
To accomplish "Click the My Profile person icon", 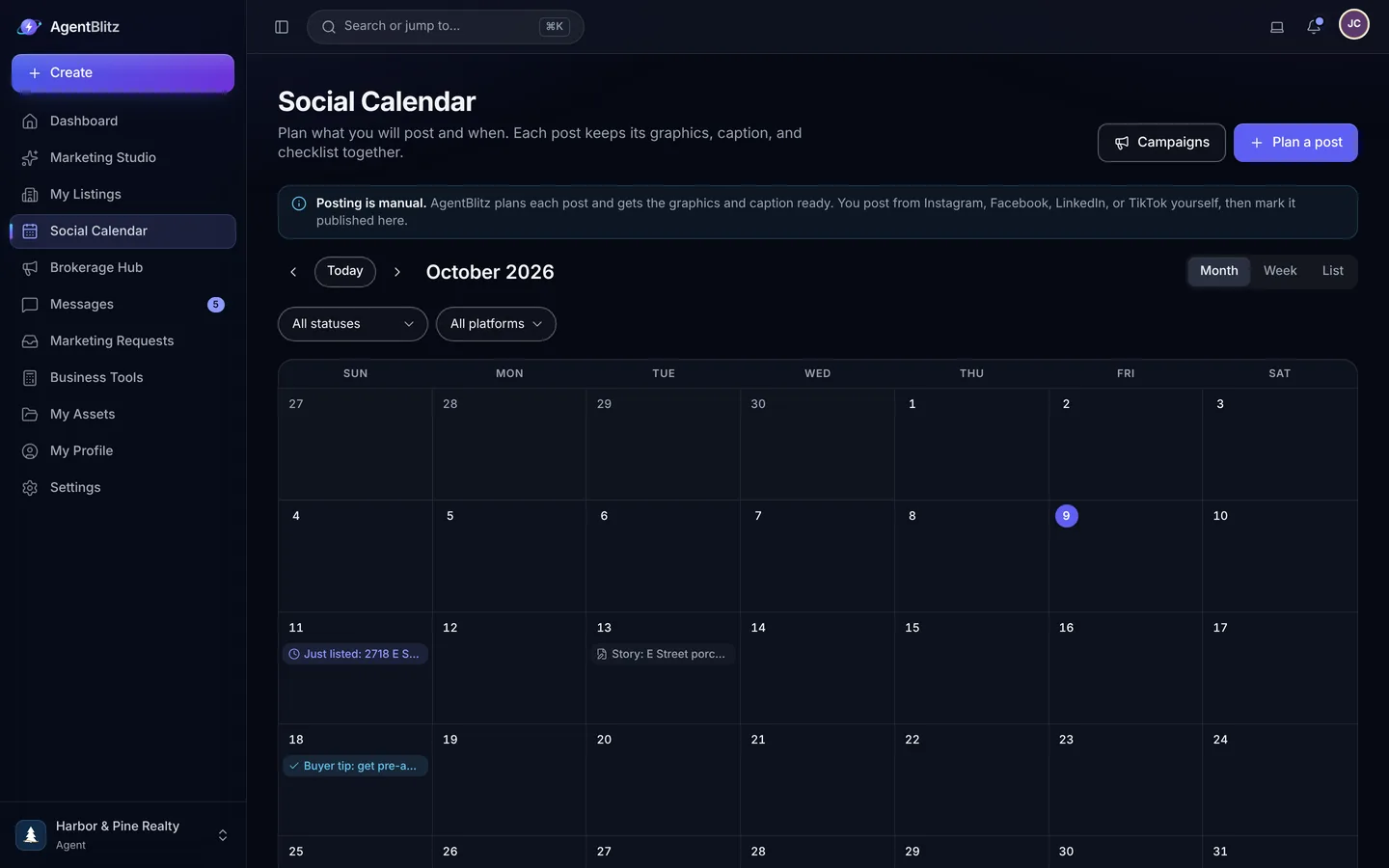I will 30,451.
